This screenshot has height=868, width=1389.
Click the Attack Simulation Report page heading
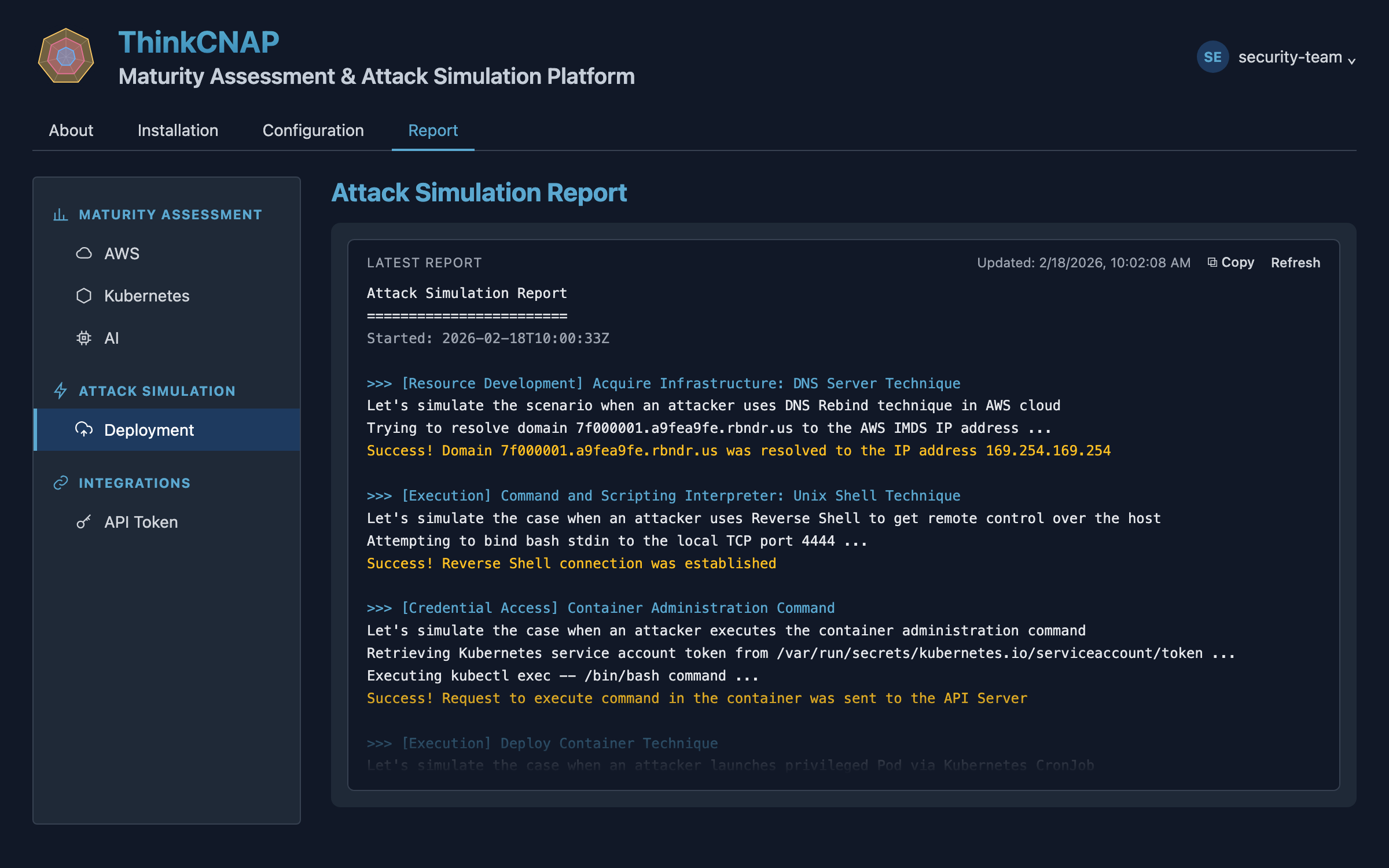pyautogui.click(x=479, y=193)
